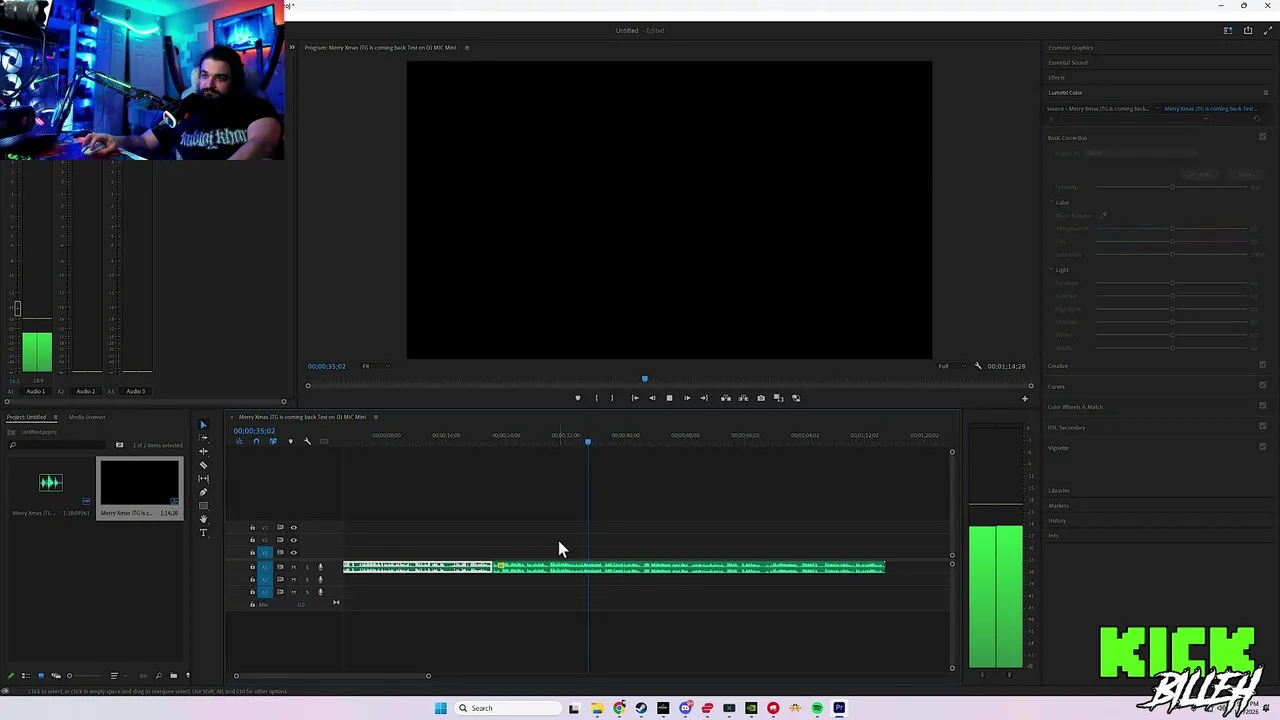Select the Type tool
Image resolution: width=1280 pixels, height=720 pixels.
(203, 533)
